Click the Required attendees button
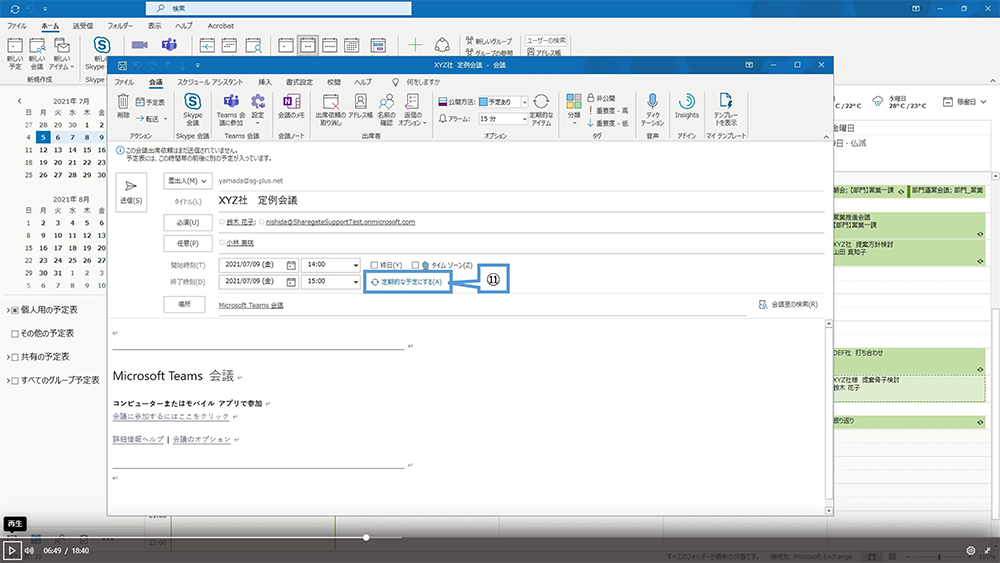 [x=188, y=223]
